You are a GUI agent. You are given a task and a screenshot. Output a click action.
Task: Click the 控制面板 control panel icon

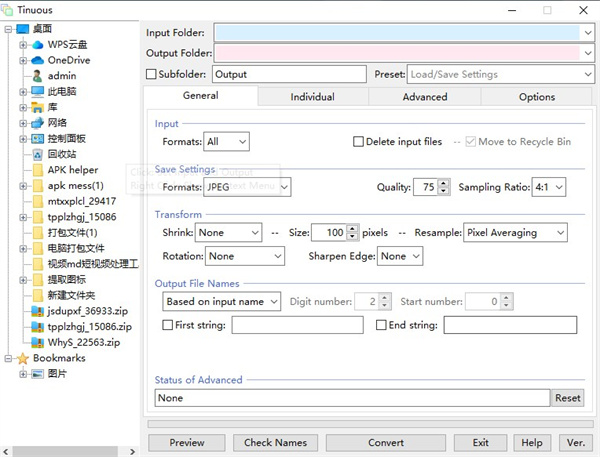(37, 138)
